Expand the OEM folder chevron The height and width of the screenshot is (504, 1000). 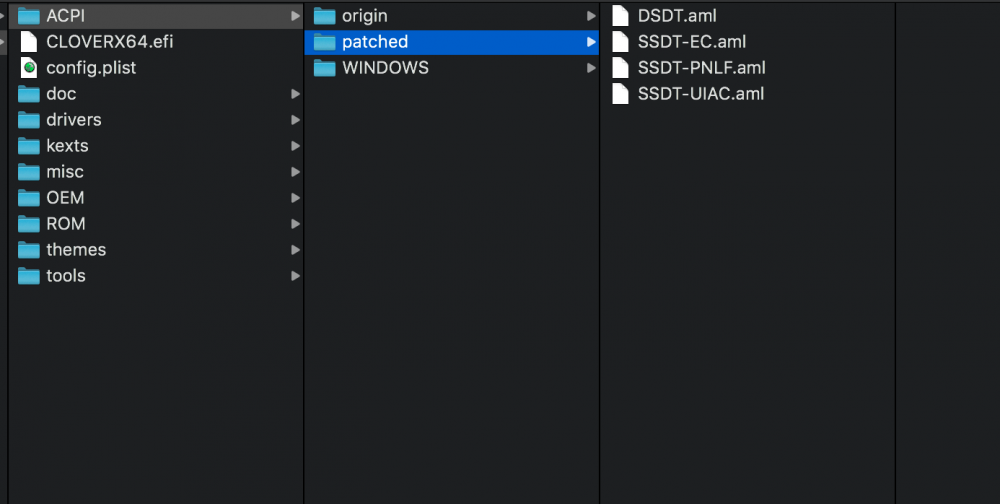pos(295,198)
